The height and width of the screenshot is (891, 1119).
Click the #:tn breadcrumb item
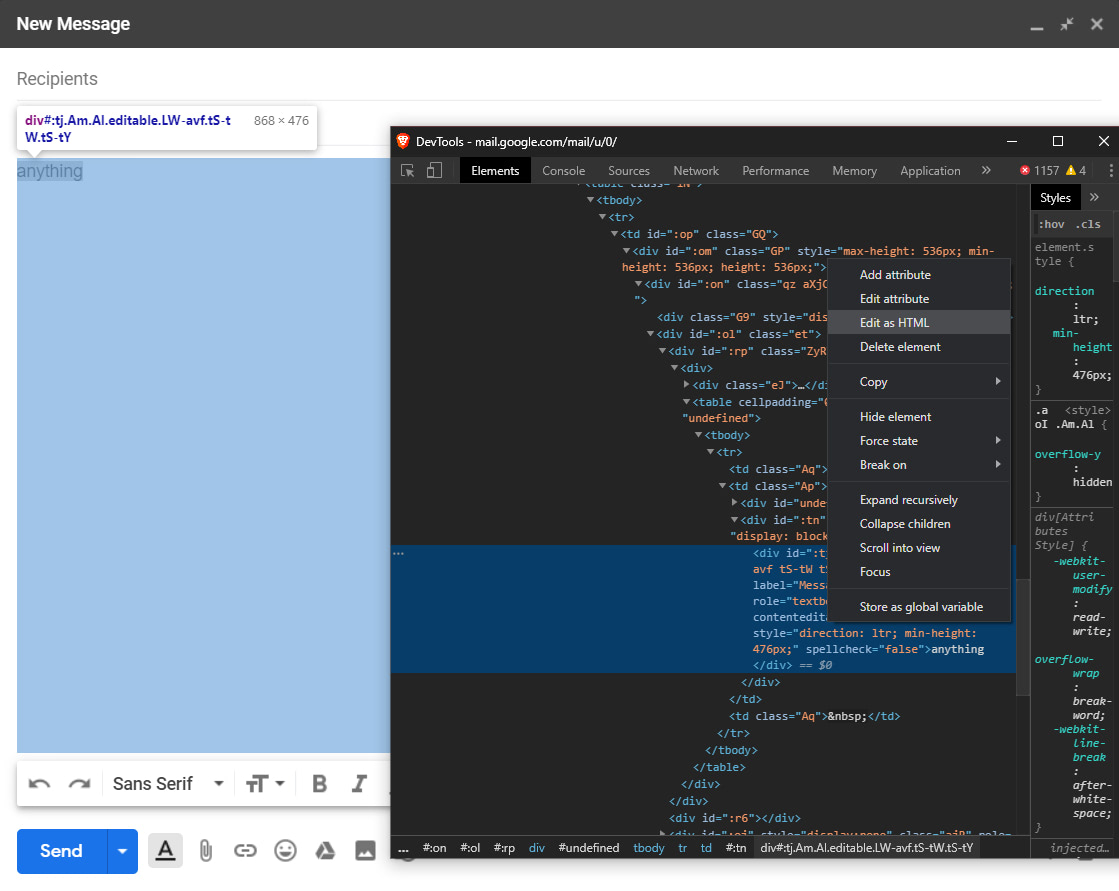(x=736, y=847)
